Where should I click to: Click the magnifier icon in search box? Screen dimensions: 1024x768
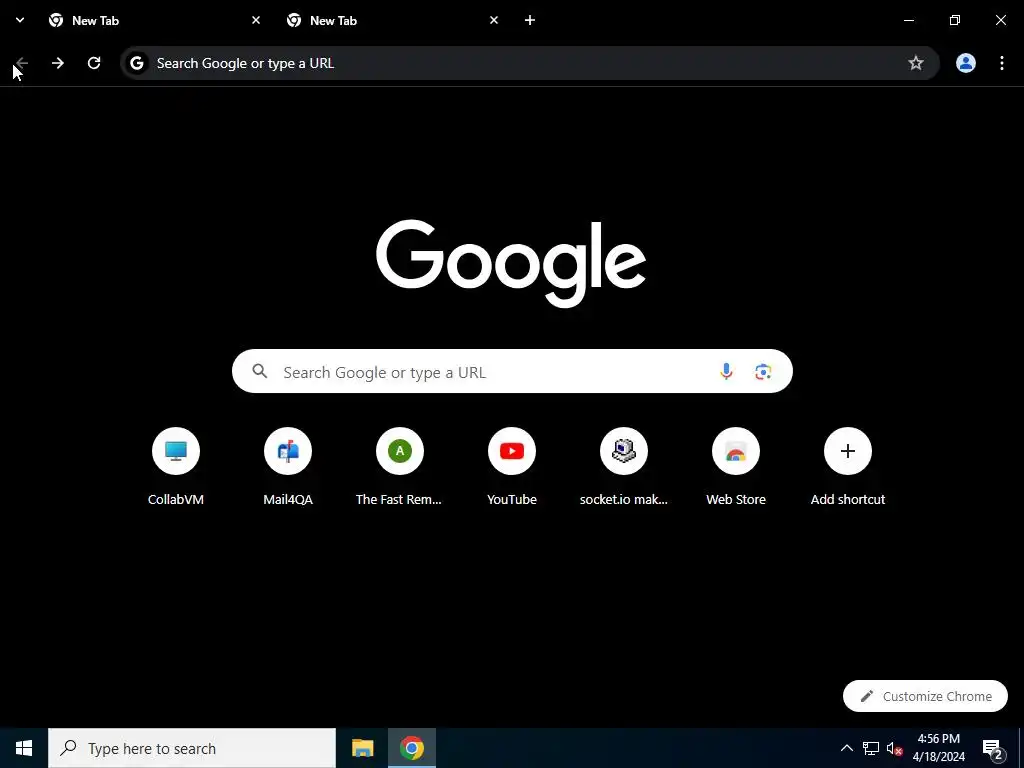(x=260, y=371)
